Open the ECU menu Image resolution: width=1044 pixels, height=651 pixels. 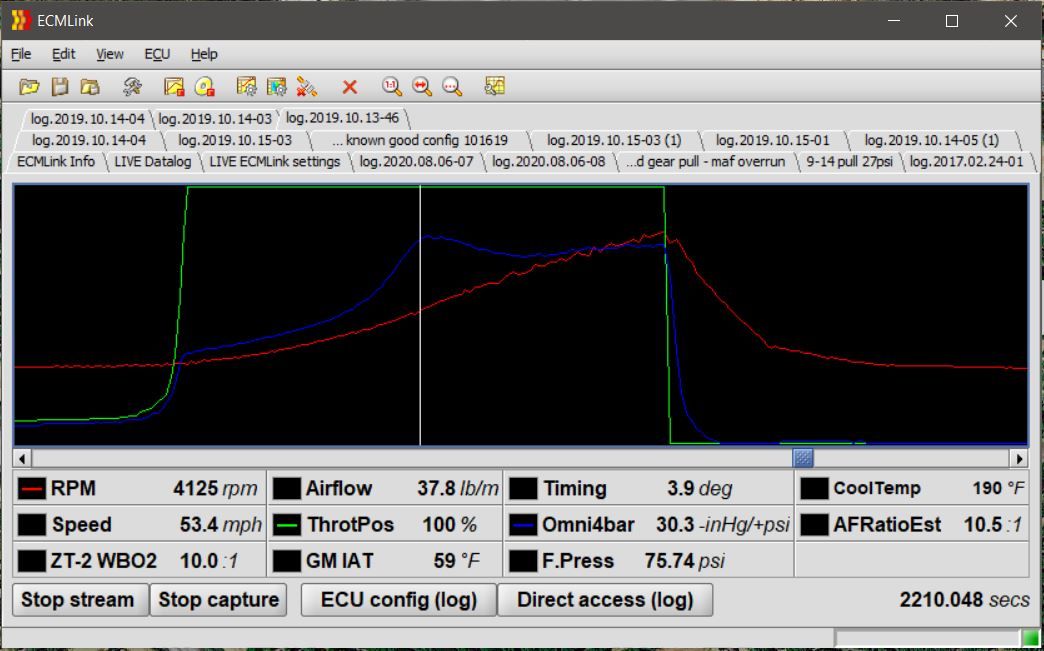[157, 54]
